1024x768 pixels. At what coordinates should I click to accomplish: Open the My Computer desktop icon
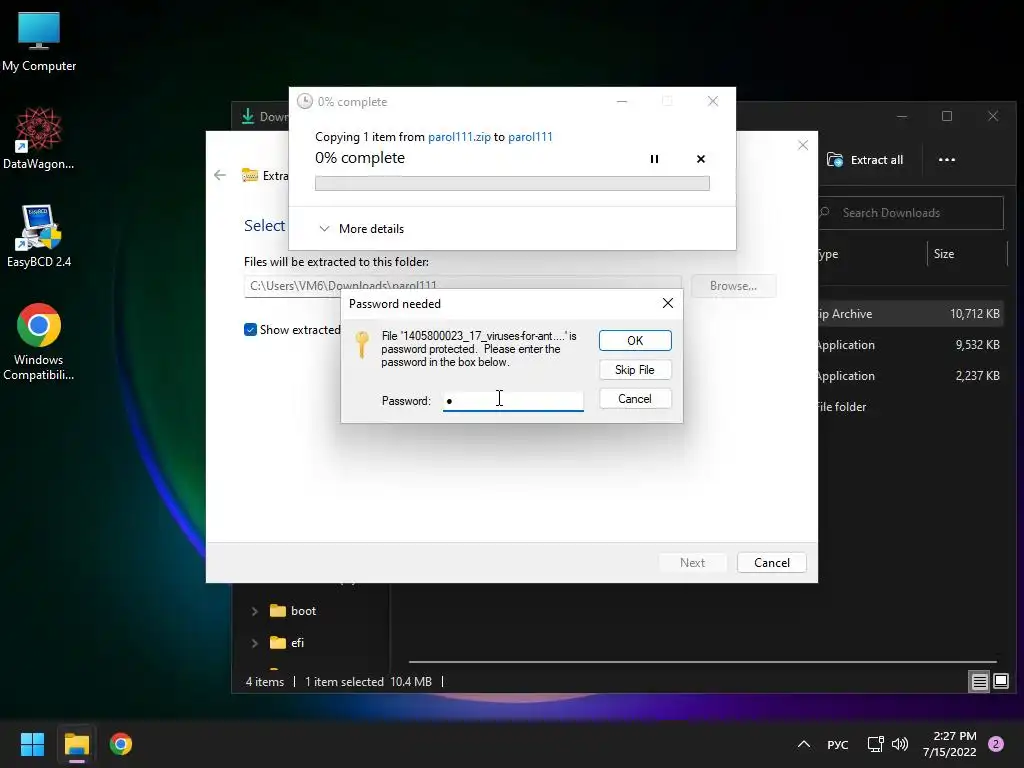pos(39,42)
